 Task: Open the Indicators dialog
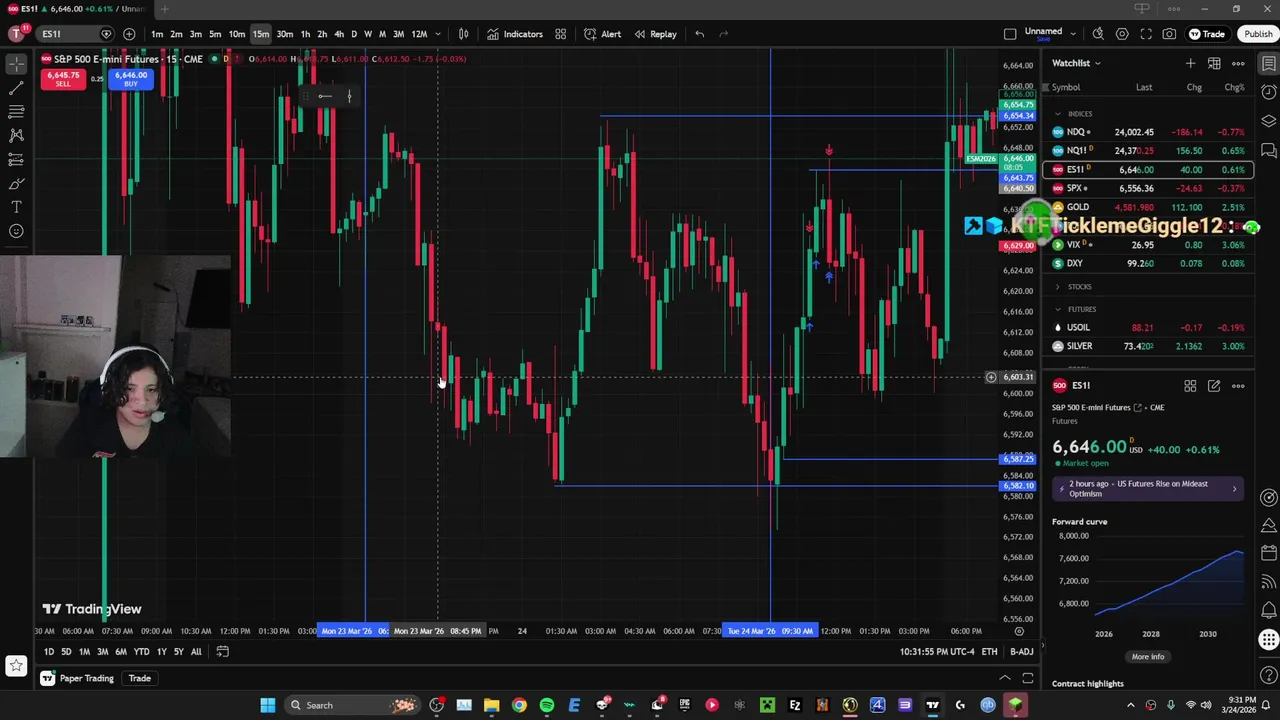(x=515, y=34)
